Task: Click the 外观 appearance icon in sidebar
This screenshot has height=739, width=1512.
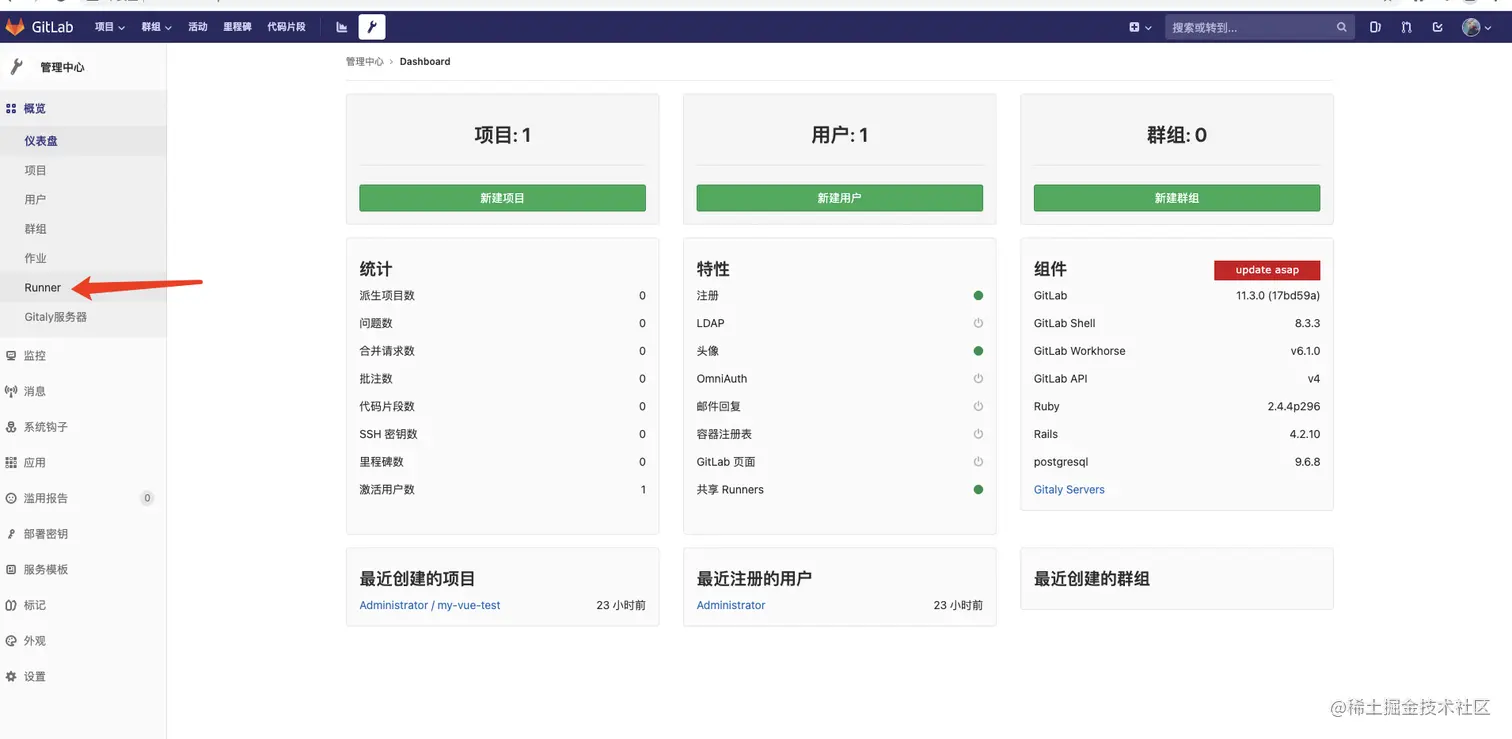Action: (11, 641)
